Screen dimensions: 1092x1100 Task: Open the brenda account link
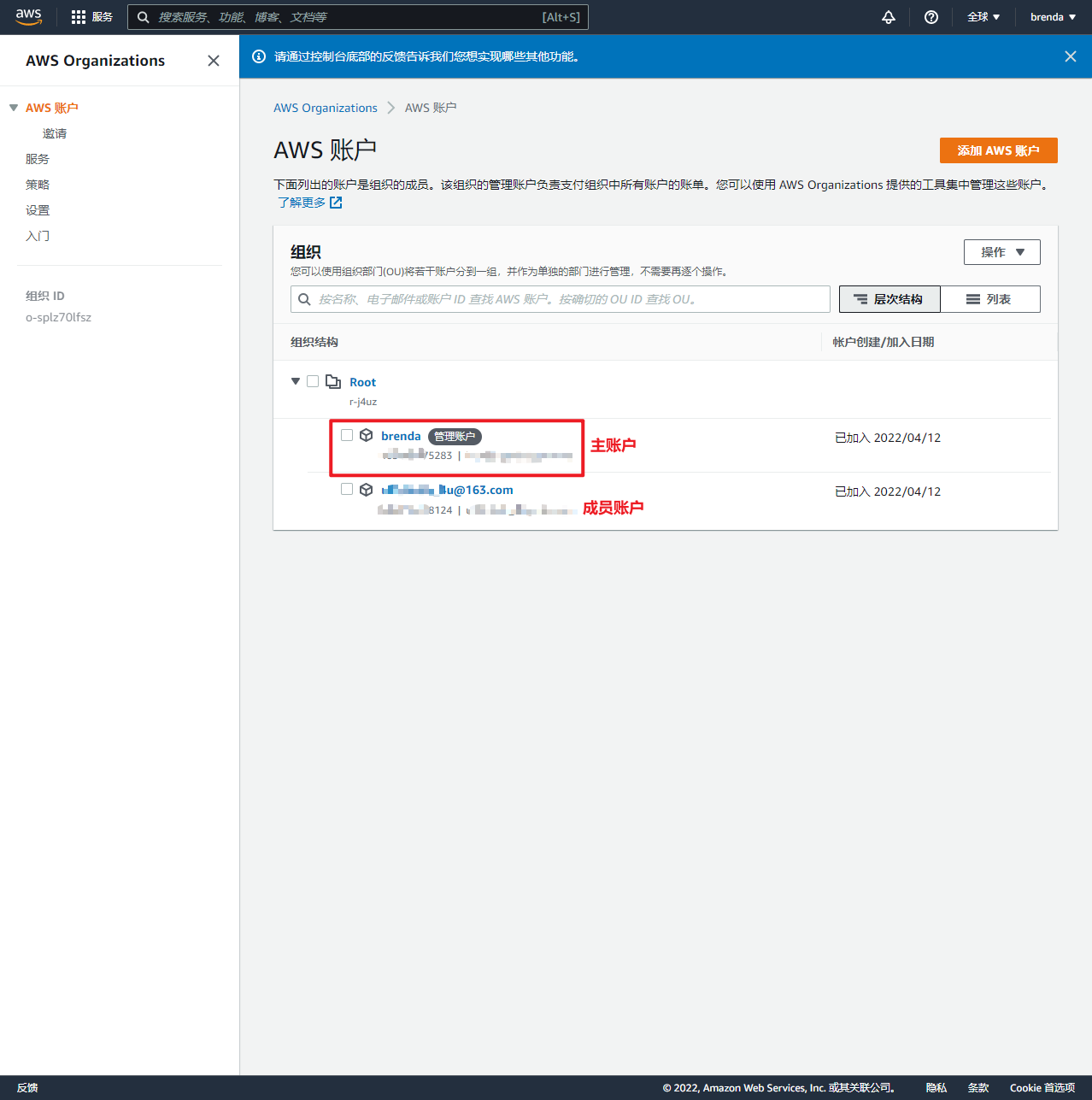point(401,436)
